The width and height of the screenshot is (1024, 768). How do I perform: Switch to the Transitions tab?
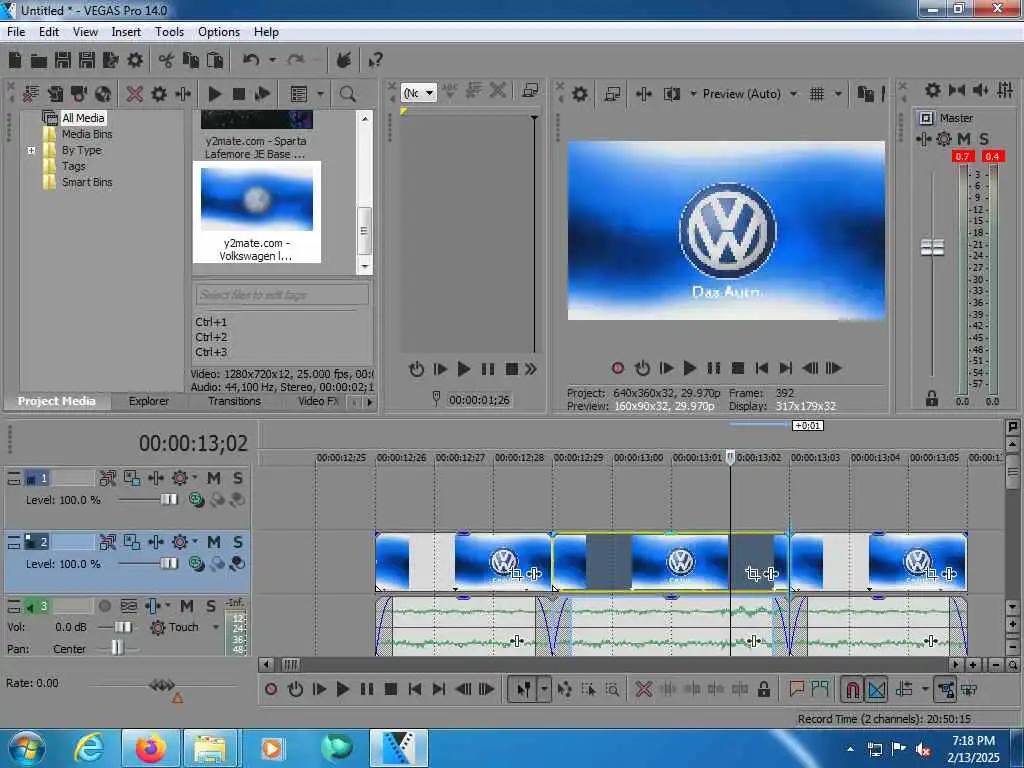tap(234, 401)
